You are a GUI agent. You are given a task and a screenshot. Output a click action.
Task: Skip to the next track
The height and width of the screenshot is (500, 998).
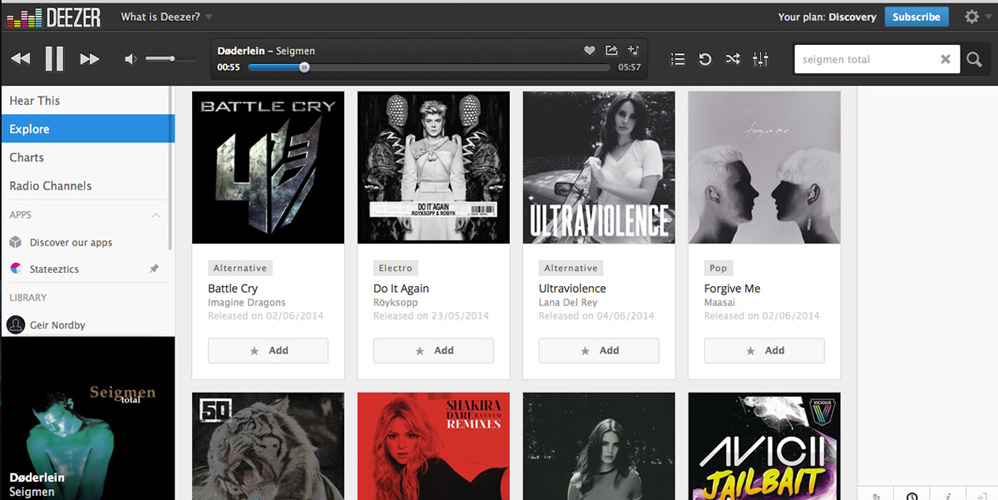click(89, 59)
